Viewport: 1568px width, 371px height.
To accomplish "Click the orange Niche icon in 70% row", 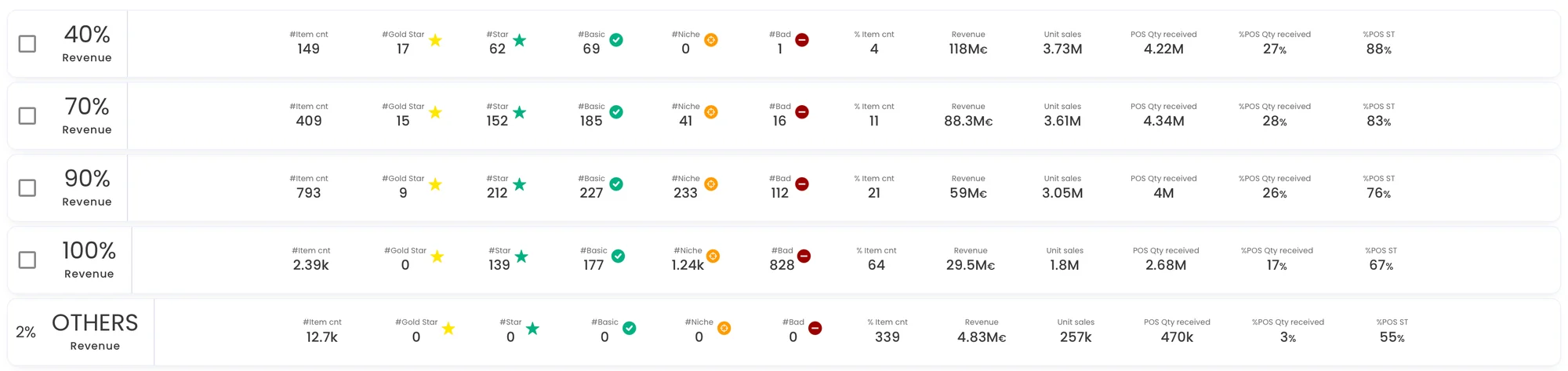I will tap(711, 112).
